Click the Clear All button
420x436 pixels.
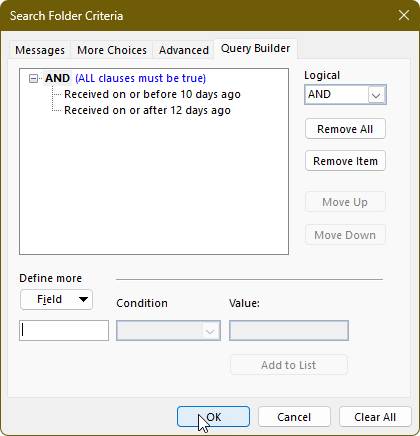(375, 417)
